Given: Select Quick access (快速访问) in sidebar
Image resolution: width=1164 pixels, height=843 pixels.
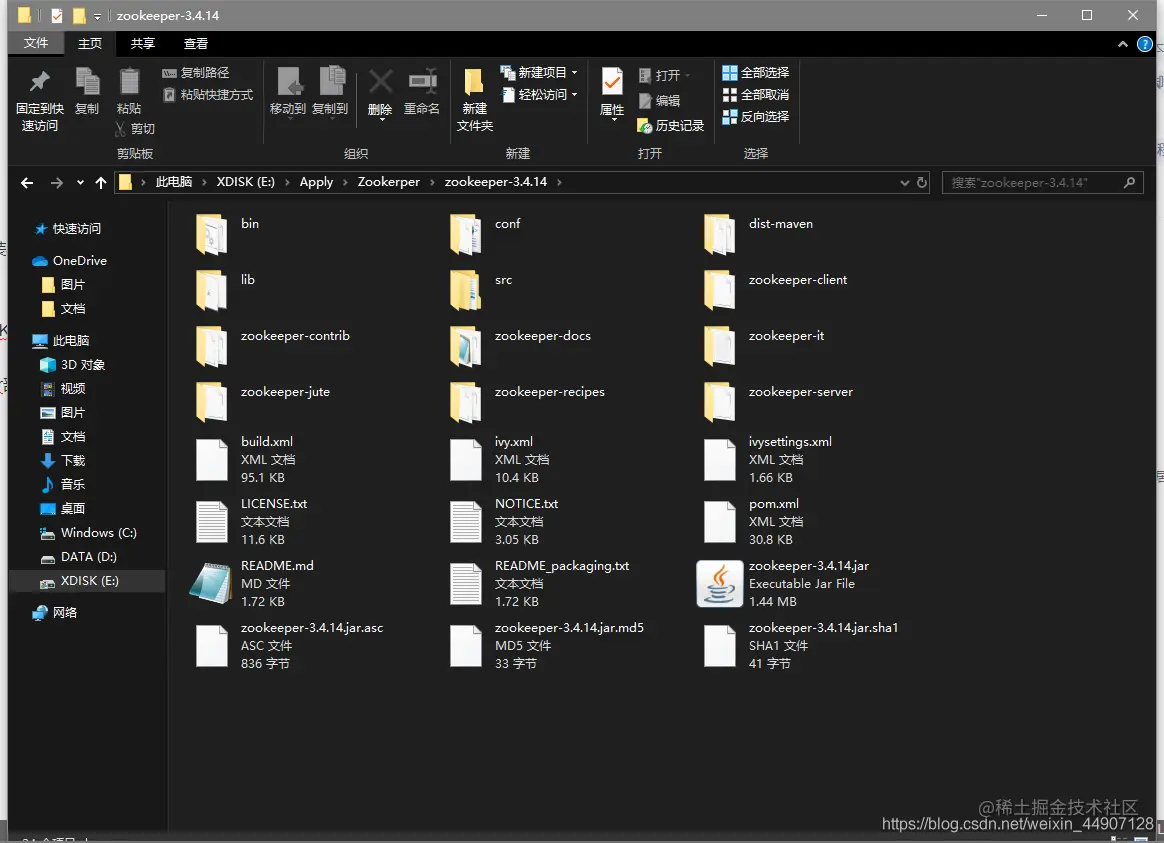Looking at the screenshot, I should coord(68,229).
